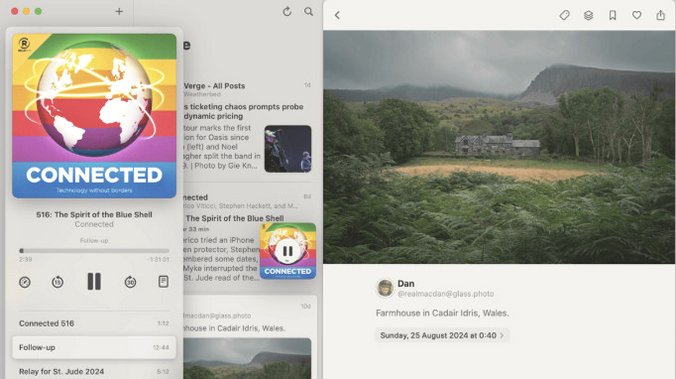The image size is (676, 379).
Task: Click the Oasis concert thumbnail in the feed
Action: tap(288, 149)
